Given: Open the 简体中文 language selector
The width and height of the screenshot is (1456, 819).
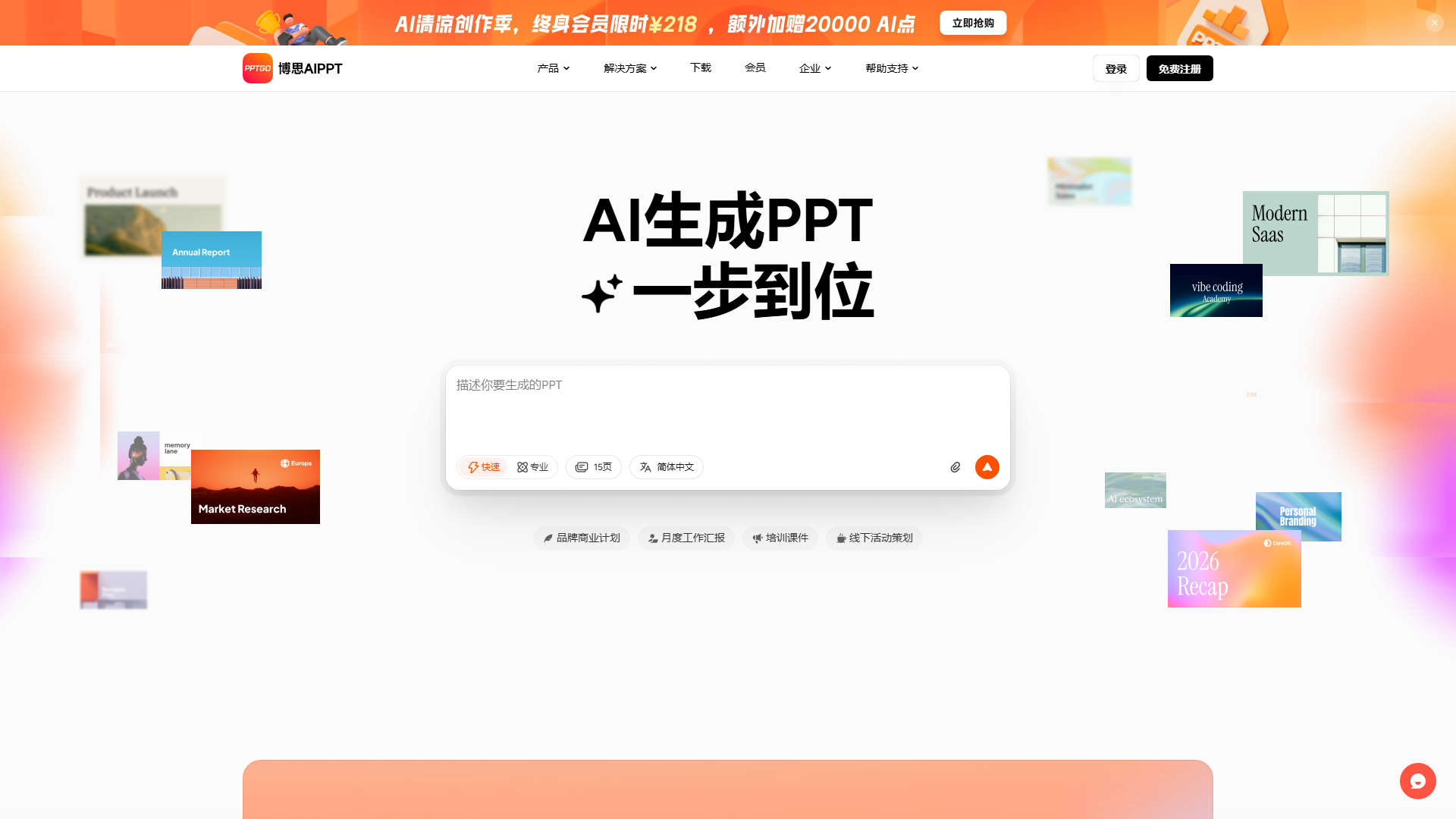Looking at the screenshot, I should [667, 467].
